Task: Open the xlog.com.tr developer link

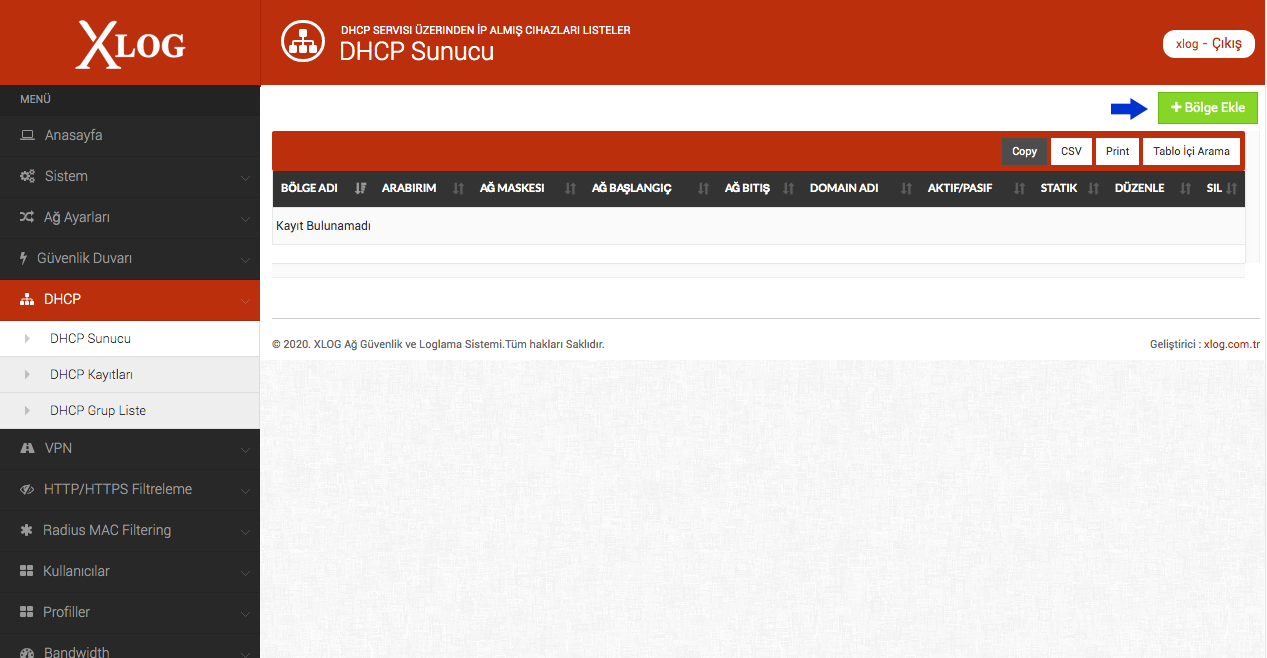Action: (x=1231, y=345)
